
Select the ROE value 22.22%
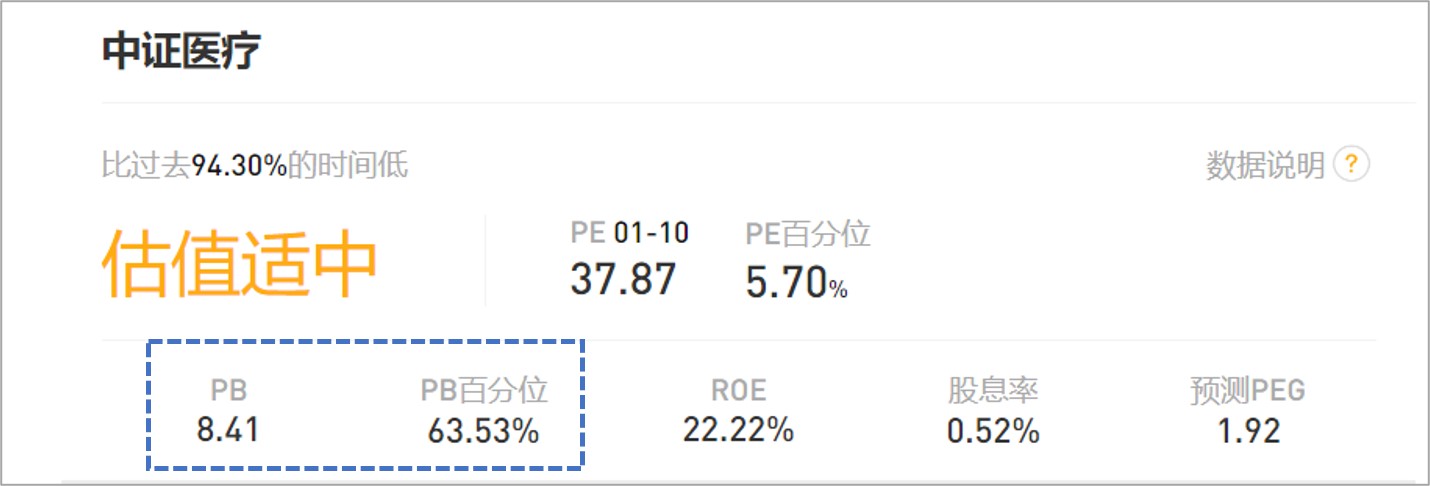[x=738, y=431]
